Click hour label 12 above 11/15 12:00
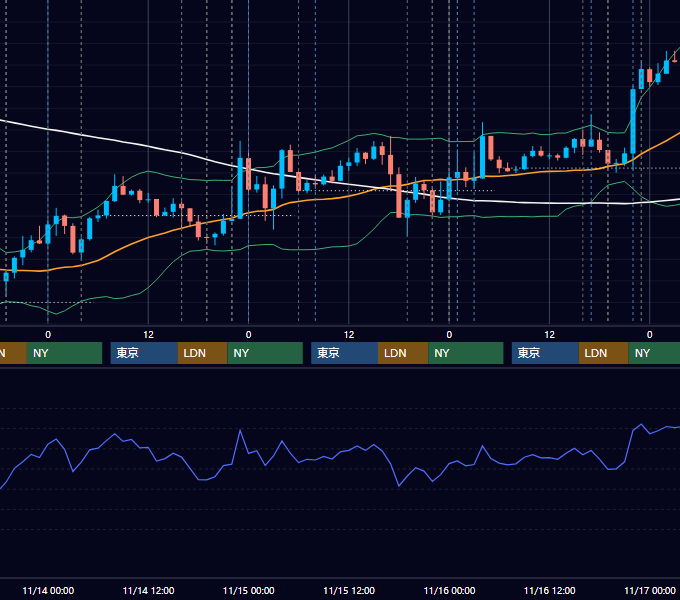 pyautogui.click(x=349, y=335)
